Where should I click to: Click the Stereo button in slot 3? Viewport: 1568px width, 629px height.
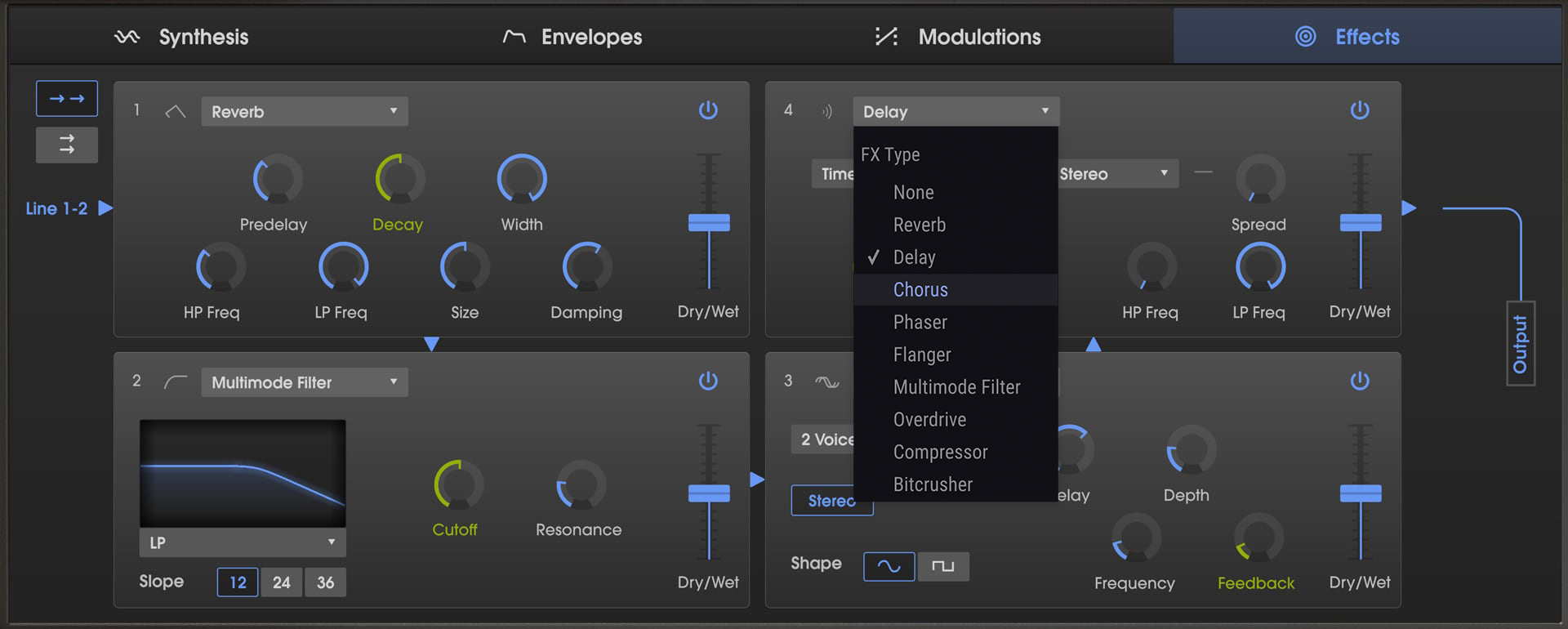click(x=831, y=501)
